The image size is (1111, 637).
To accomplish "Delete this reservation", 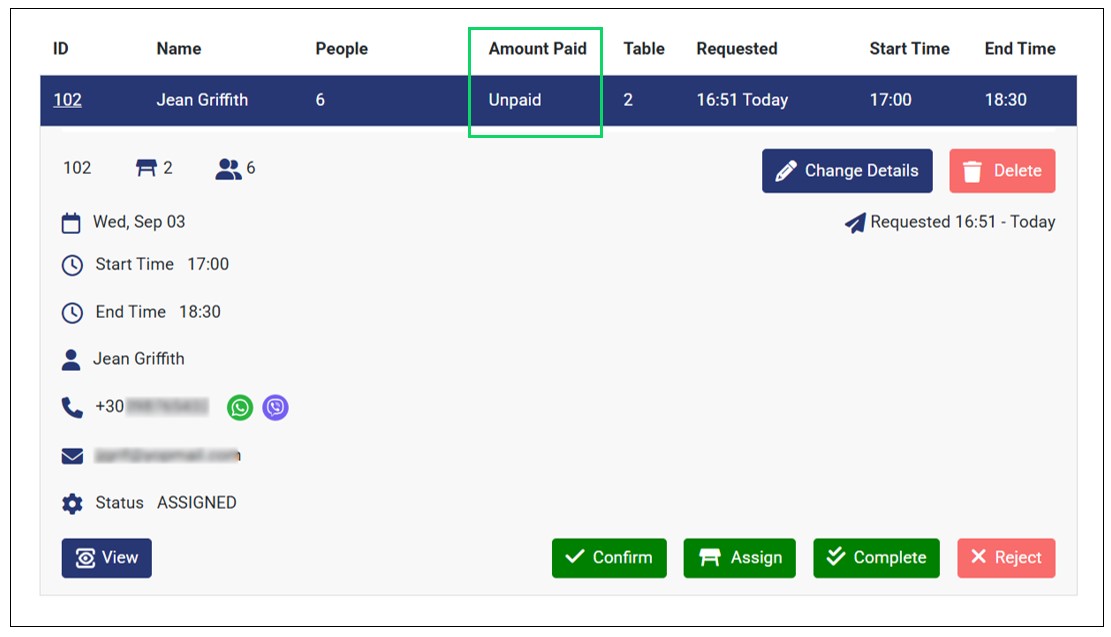I will pos(1002,171).
